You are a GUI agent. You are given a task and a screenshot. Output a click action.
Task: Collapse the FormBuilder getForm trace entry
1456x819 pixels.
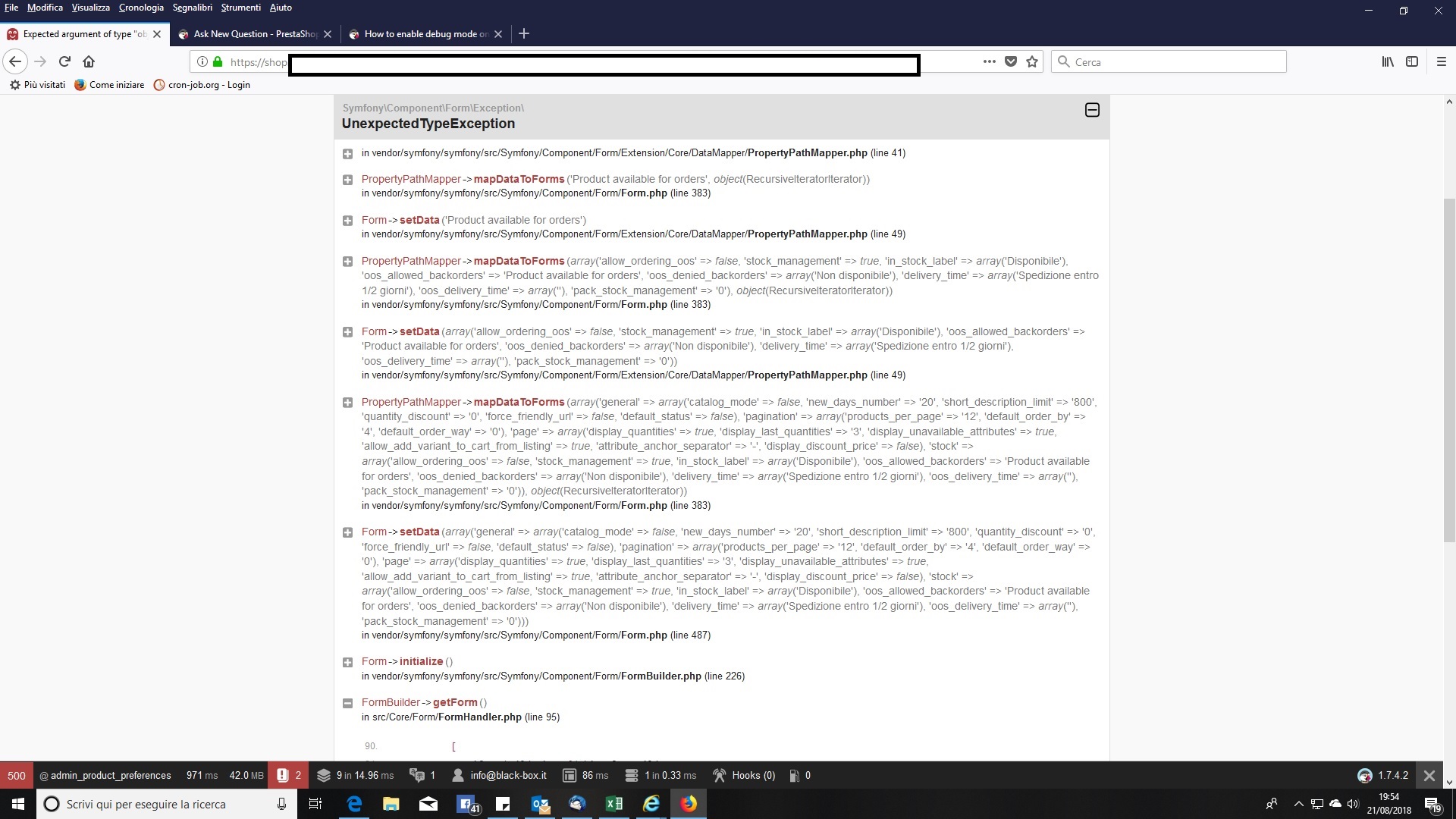tap(347, 703)
